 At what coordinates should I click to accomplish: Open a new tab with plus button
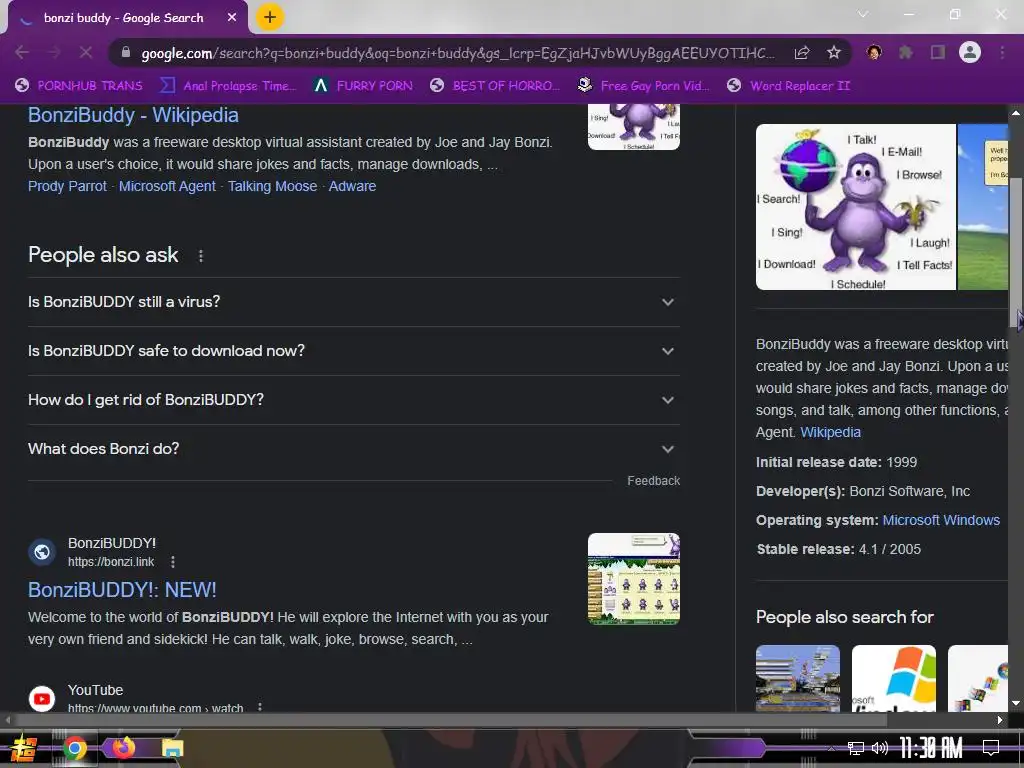point(269,18)
